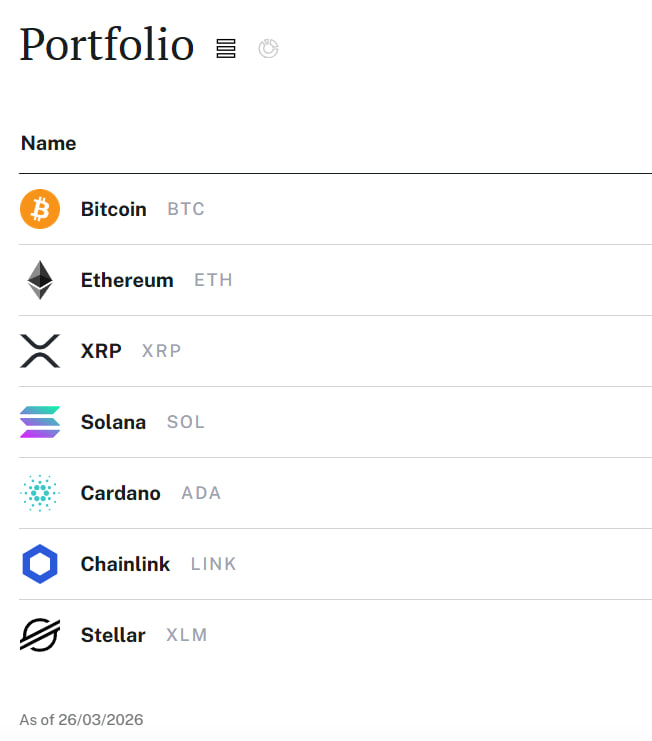The height and width of the screenshot is (741, 652).
Task: Select the Chainlink name text
Action: [126, 564]
